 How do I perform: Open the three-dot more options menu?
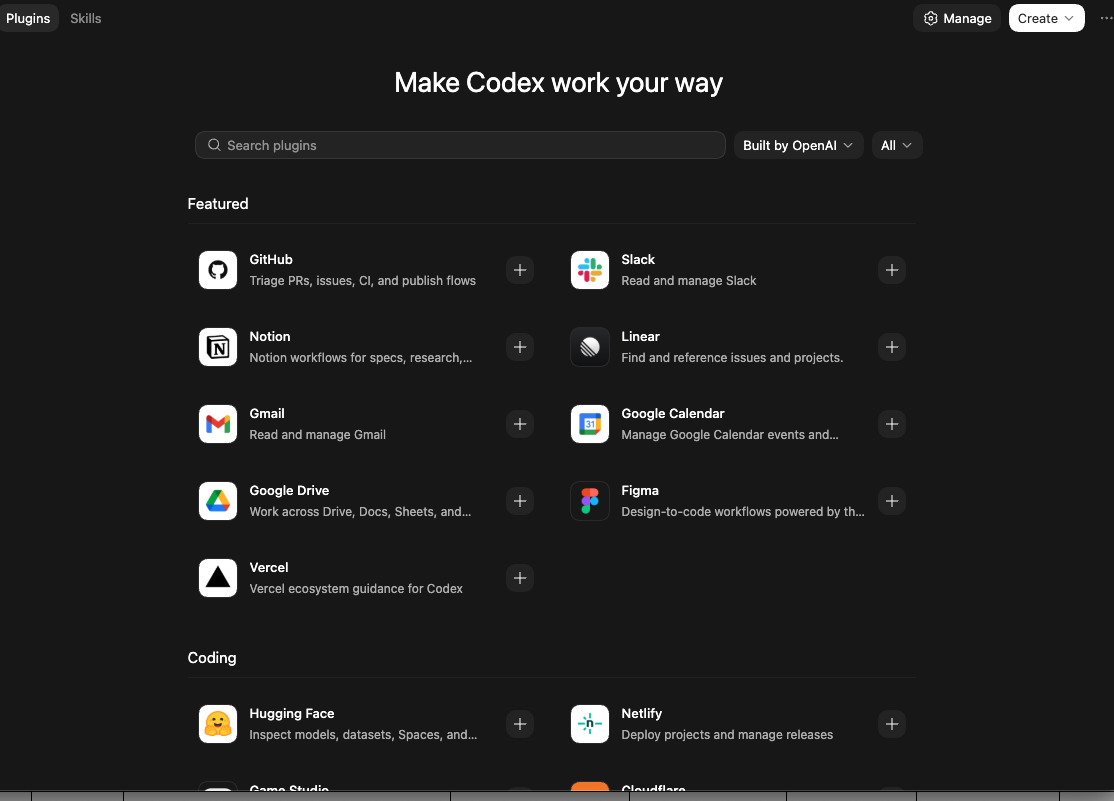coord(1105,18)
